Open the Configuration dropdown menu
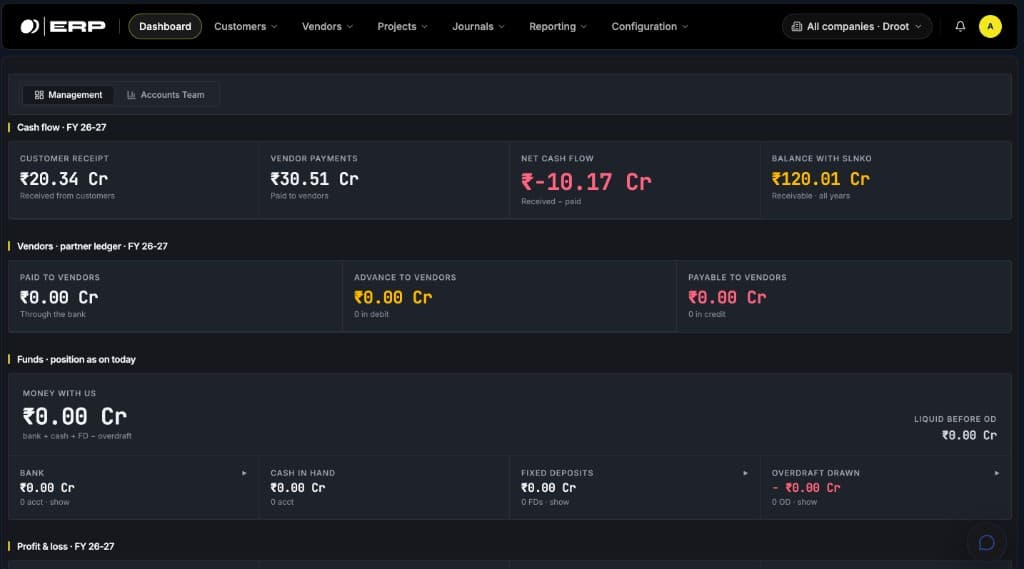This screenshot has height=569, width=1024. click(649, 27)
